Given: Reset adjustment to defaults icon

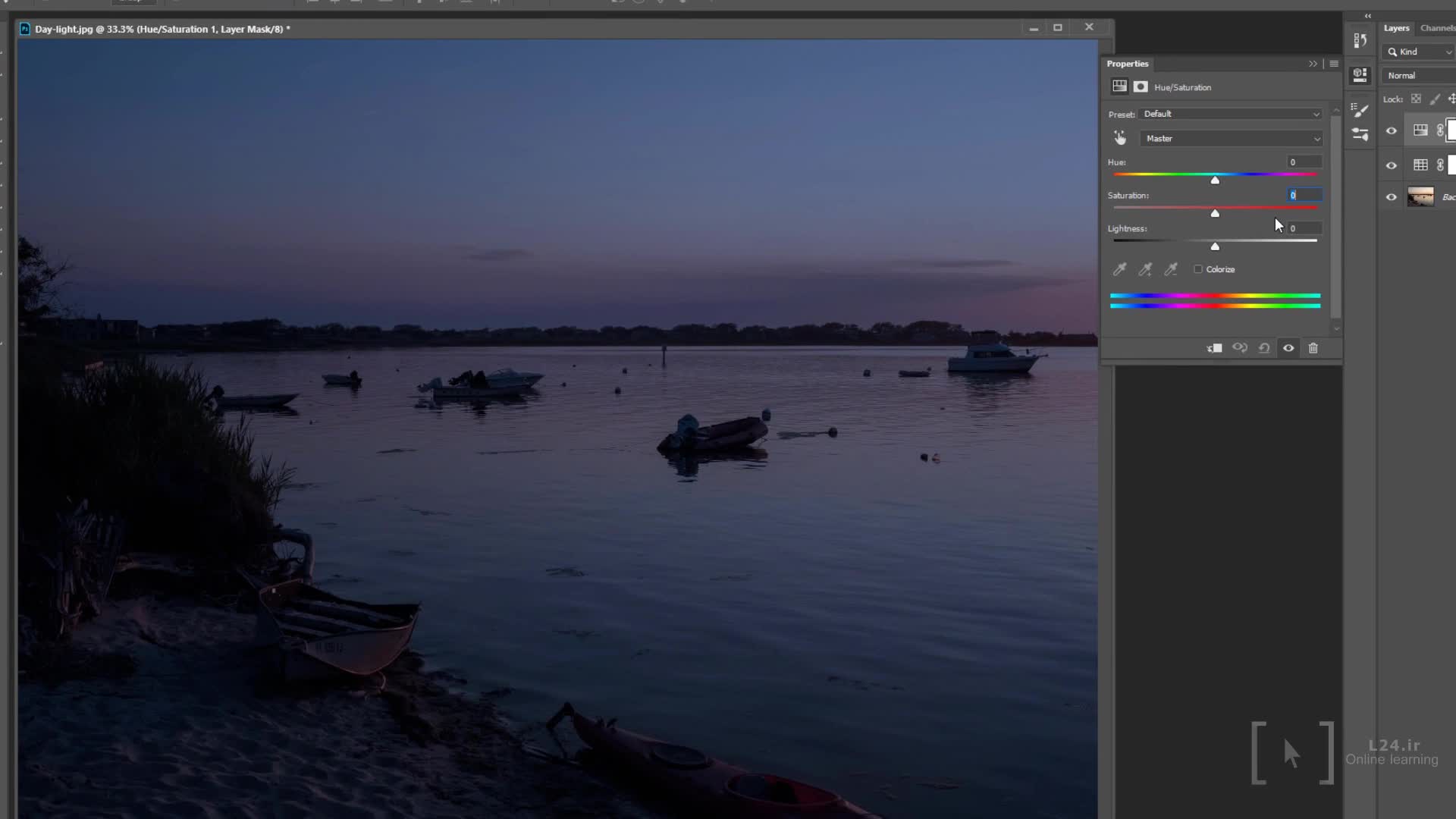Looking at the screenshot, I should coord(1264,348).
